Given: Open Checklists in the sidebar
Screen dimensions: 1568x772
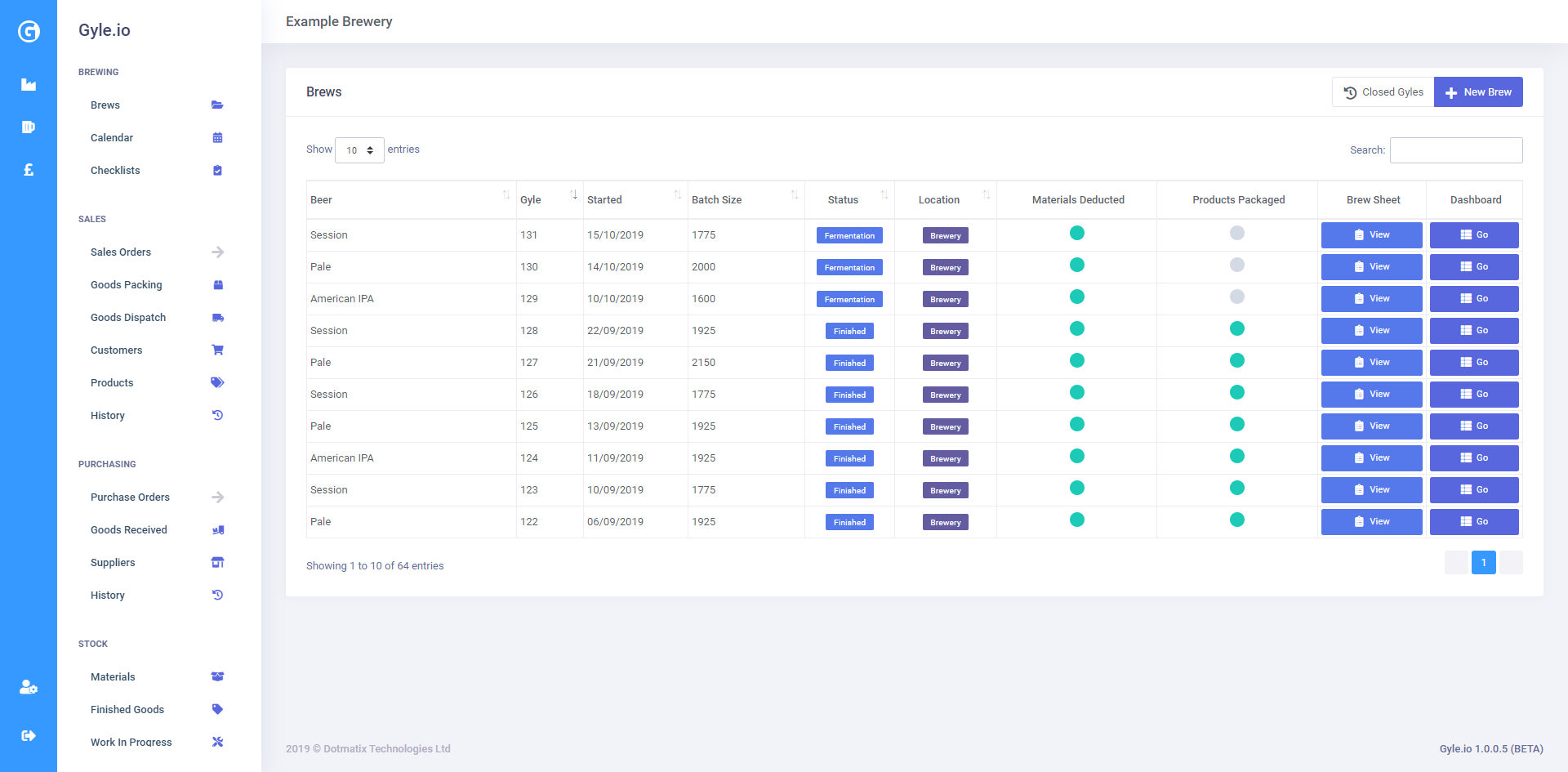Looking at the screenshot, I should pos(115,171).
